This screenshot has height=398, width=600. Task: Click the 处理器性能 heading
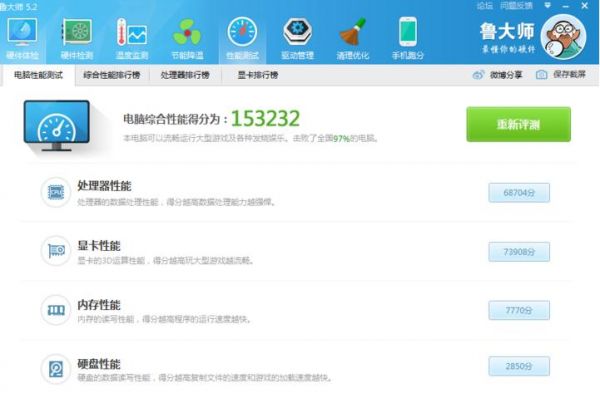[104, 186]
